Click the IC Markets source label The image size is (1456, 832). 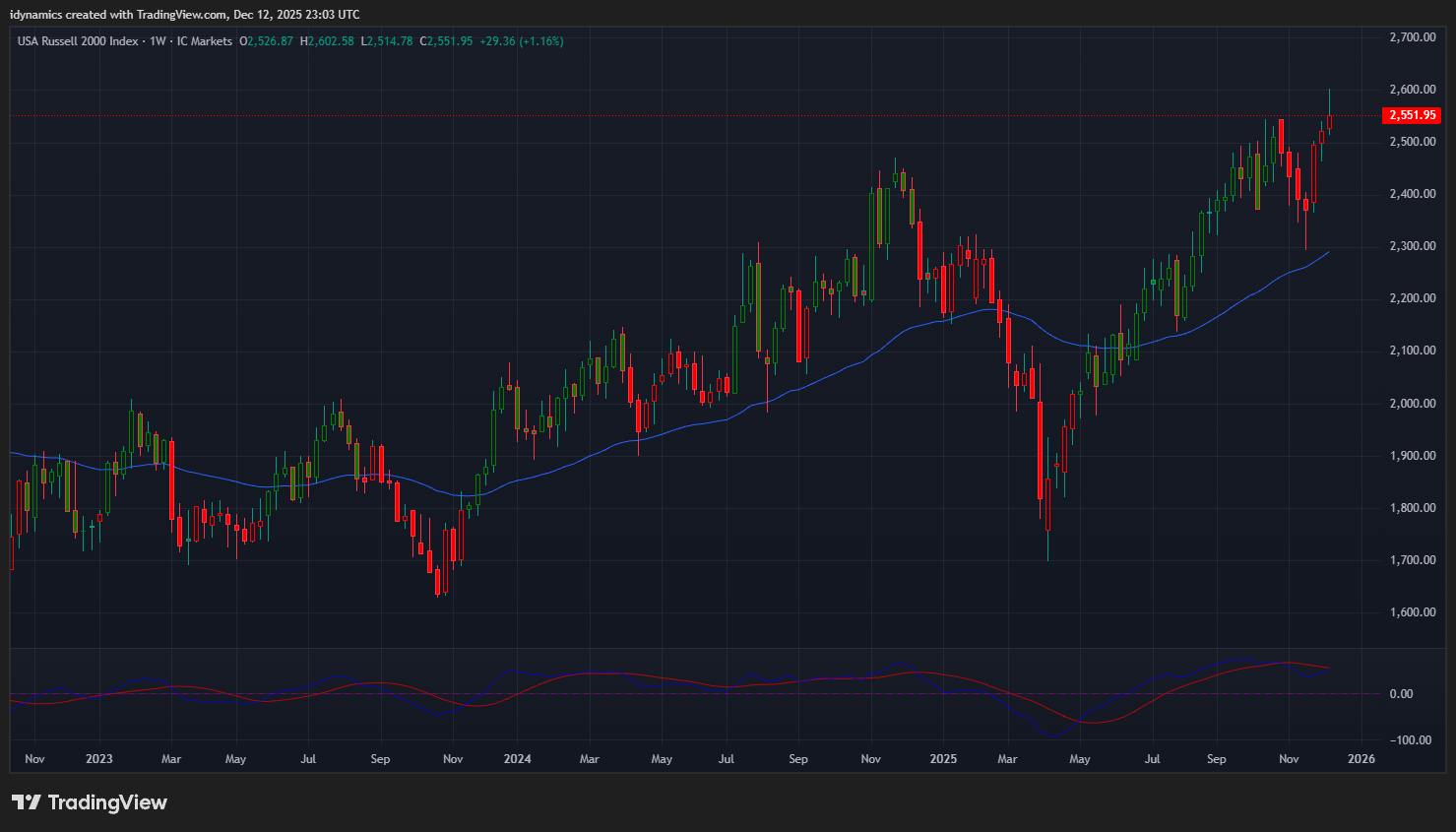click(205, 41)
